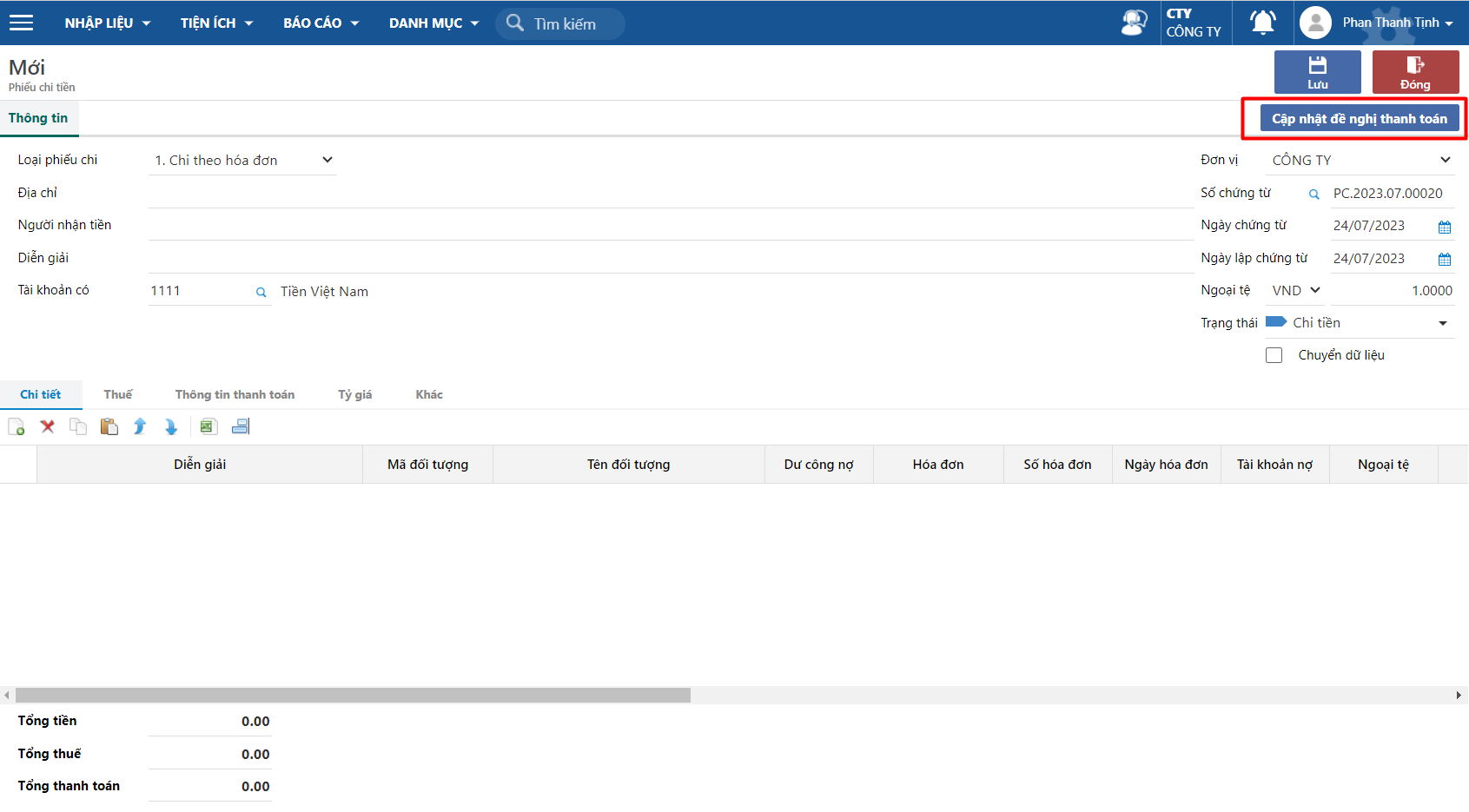Viewport: 1469px width, 812px height.
Task: Switch to the Thuế tab
Action: point(118,394)
